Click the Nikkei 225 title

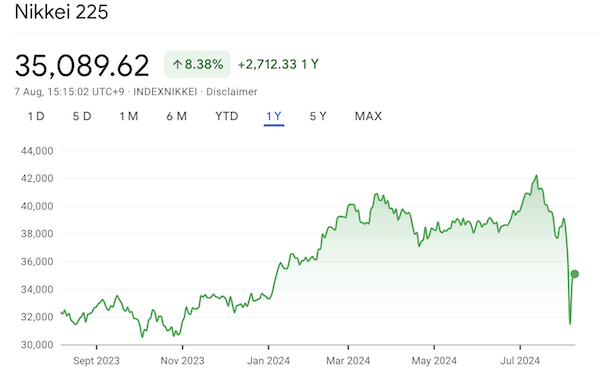61,12
